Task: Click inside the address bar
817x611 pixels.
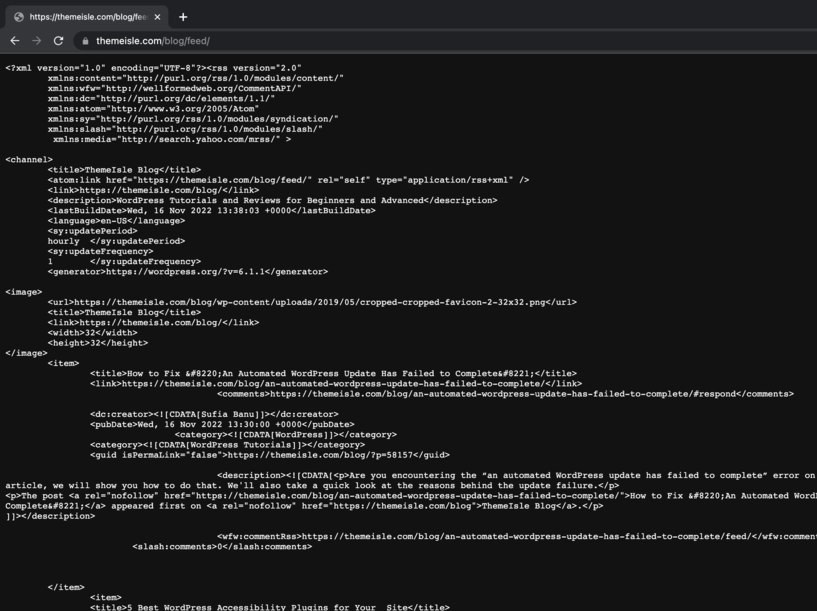Action: tap(300, 40)
